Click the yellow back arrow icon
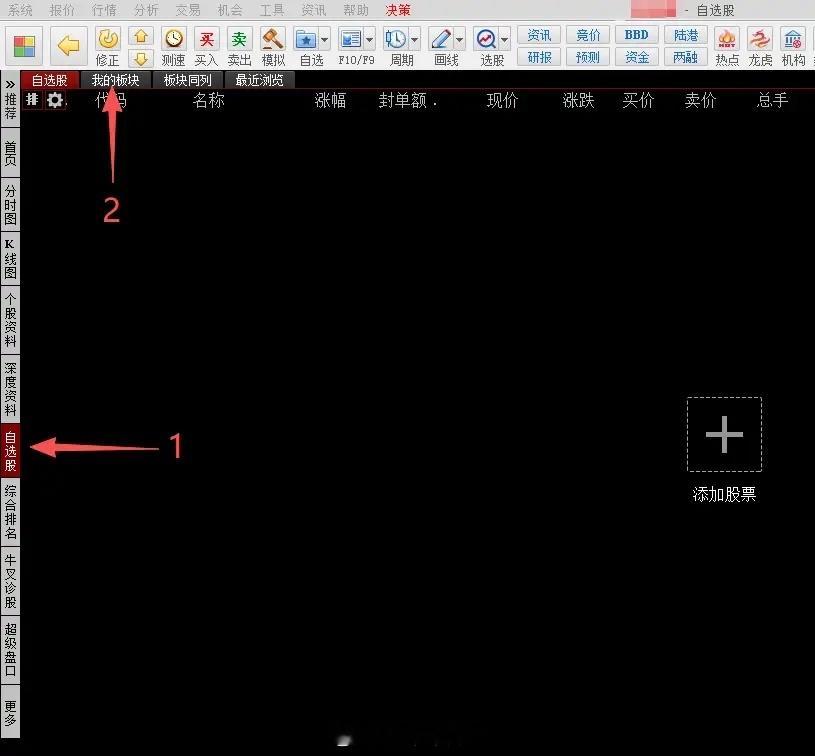The width and height of the screenshot is (815, 756). [66, 44]
